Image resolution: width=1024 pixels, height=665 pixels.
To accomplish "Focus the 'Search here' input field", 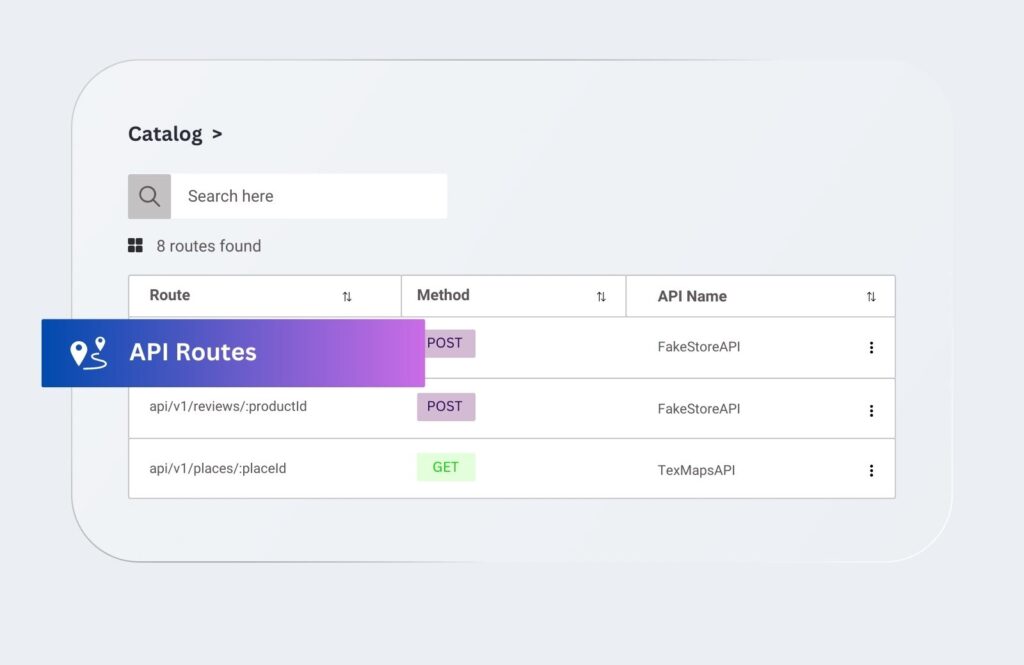I will [309, 196].
